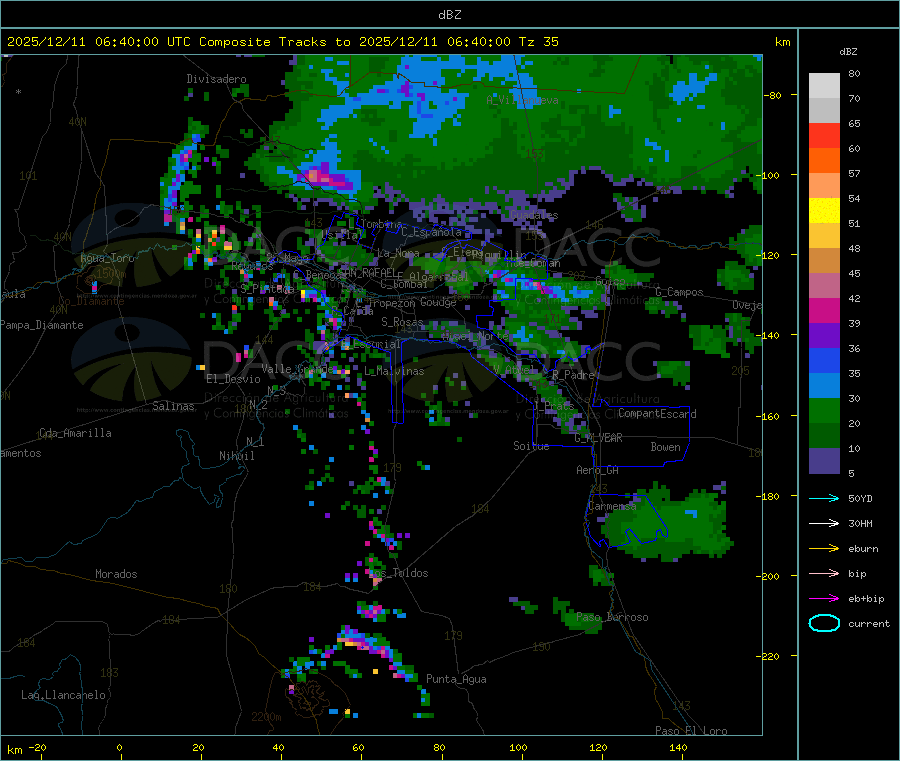Click the dBZ title at top
The height and width of the screenshot is (761, 900).
(x=449, y=15)
